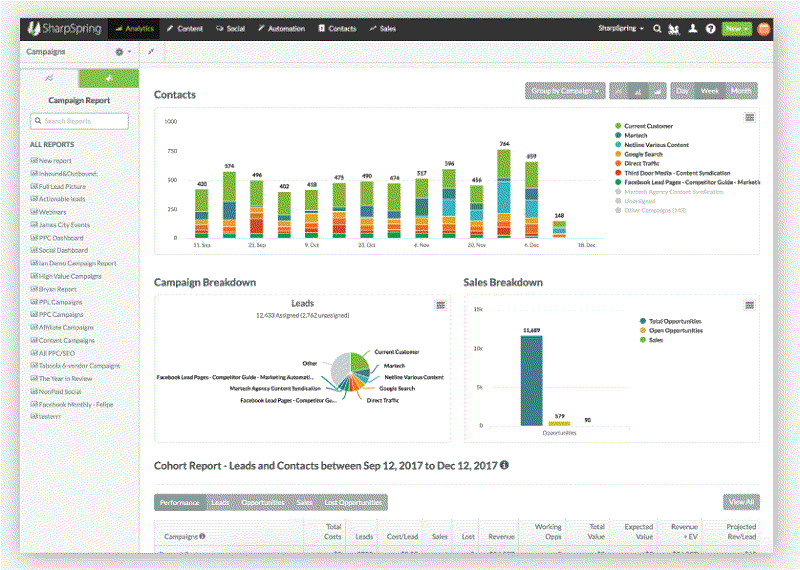Click the Cohort Report info icon
The width and height of the screenshot is (800, 570).
[x=504, y=465]
